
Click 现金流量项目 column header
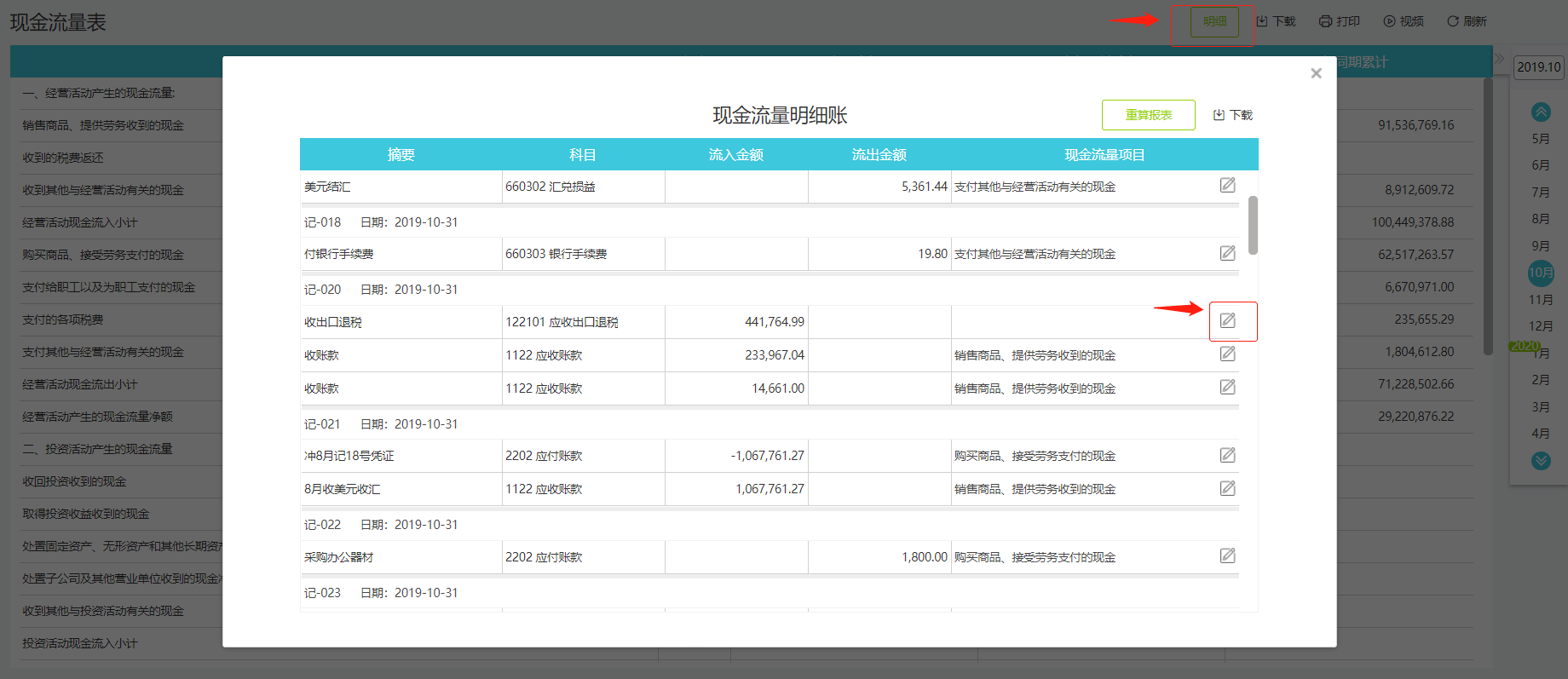1104,154
